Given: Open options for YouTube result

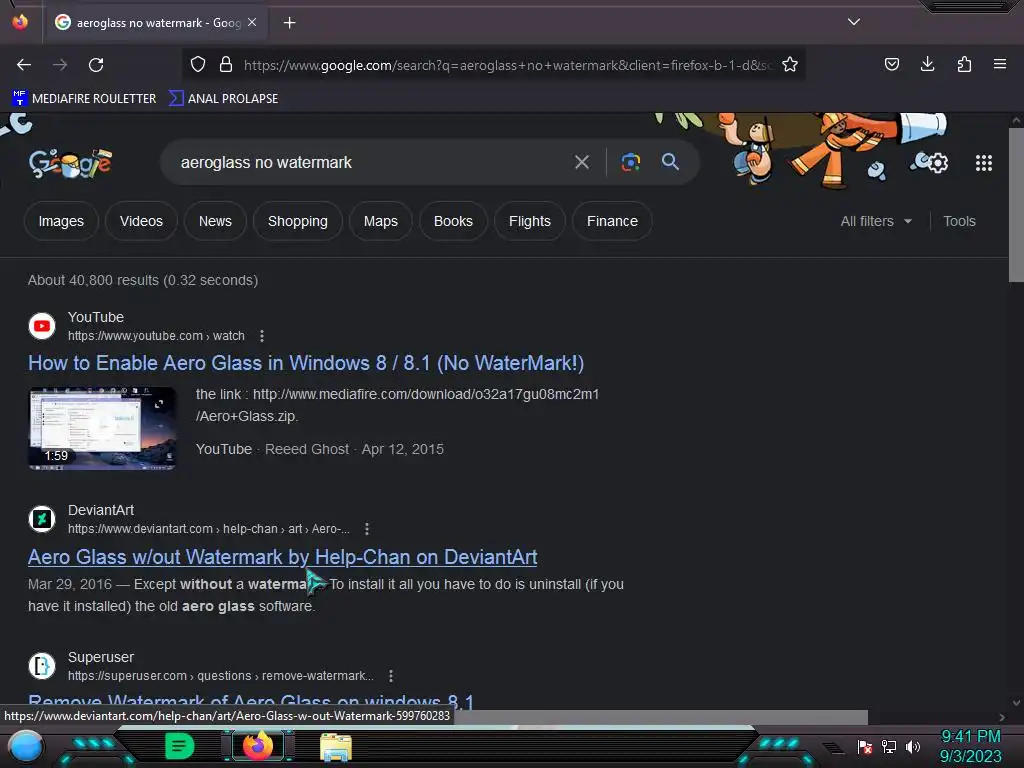Looking at the screenshot, I should coord(262,336).
